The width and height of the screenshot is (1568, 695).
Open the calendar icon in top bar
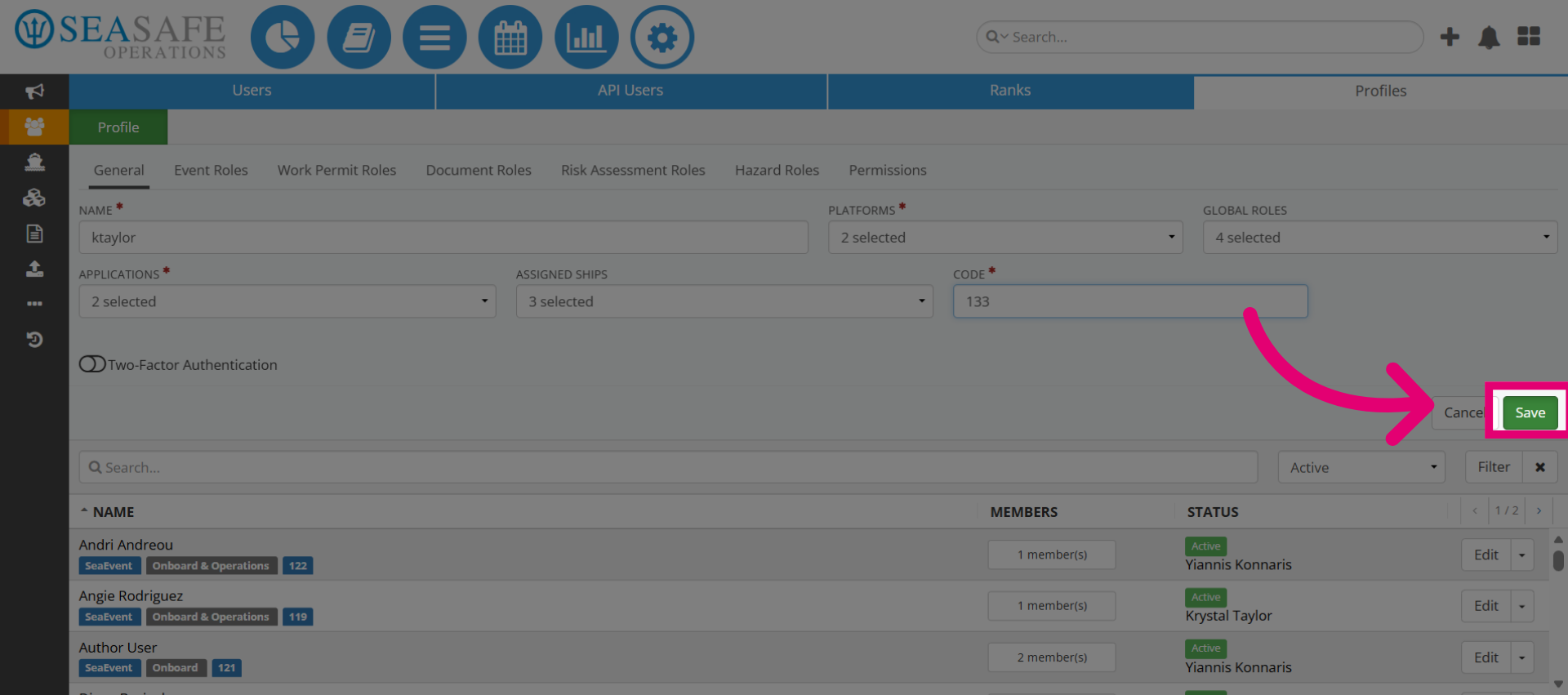tap(510, 37)
